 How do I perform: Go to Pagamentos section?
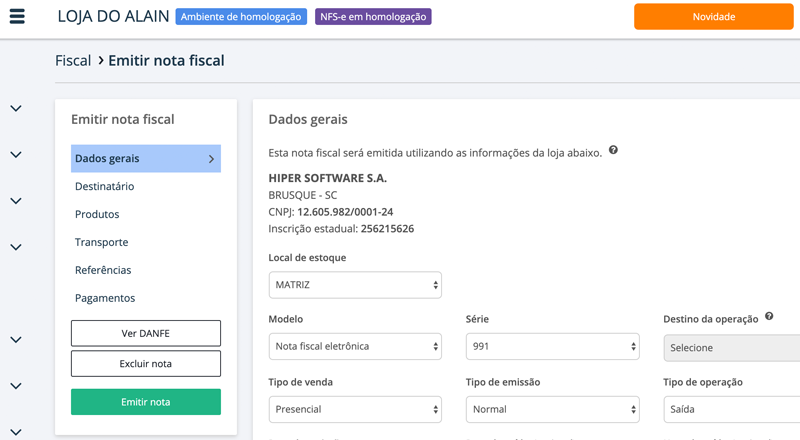(105, 299)
